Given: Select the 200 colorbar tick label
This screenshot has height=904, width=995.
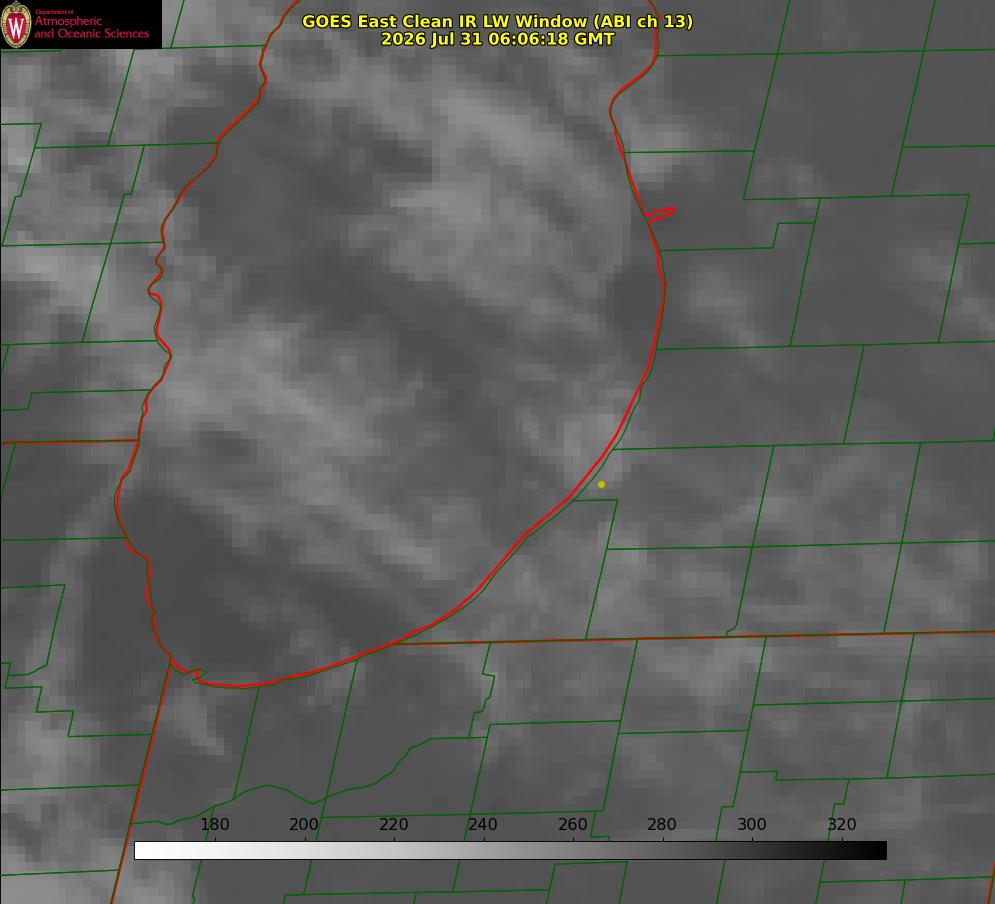Looking at the screenshot, I should point(304,824).
